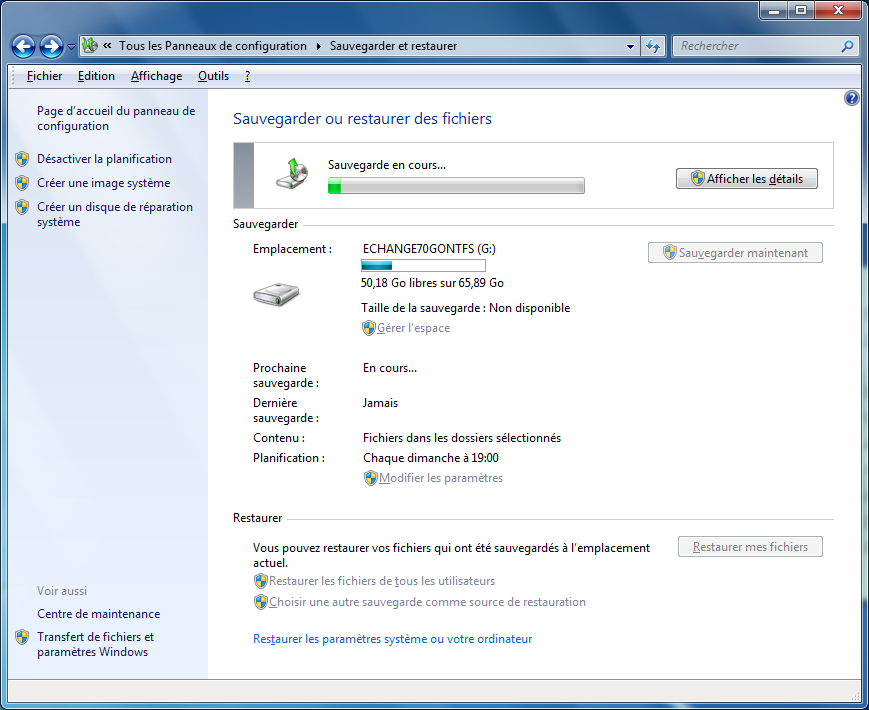Open Page d'accueil du panneau de configuration
This screenshot has height=710, width=869.
pos(116,118)
